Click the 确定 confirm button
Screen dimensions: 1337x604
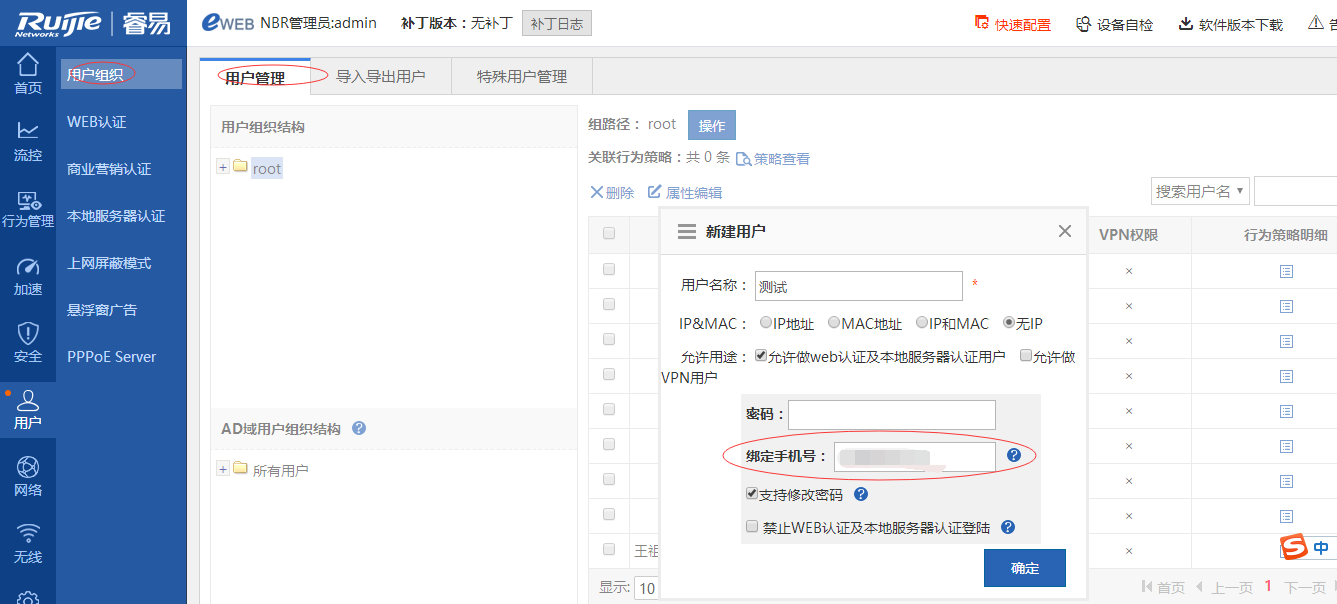pos(1024,568)
